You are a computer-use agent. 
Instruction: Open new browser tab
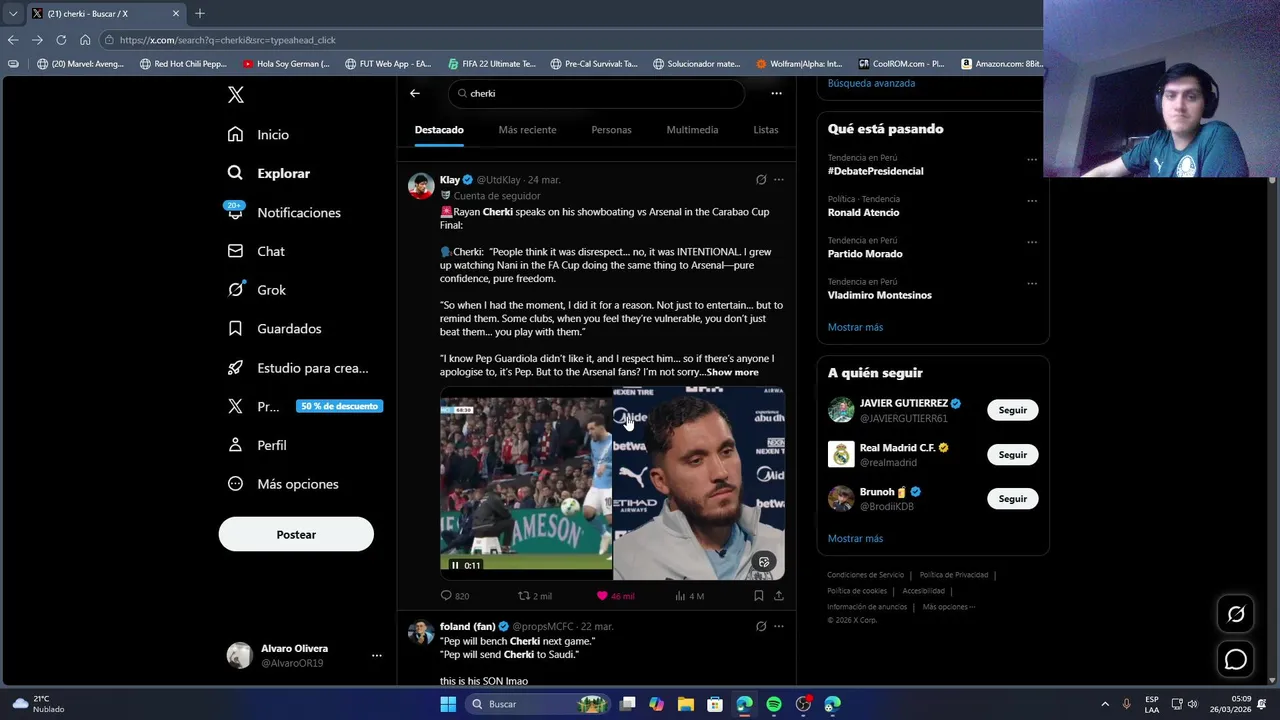(x=200, y=13)
